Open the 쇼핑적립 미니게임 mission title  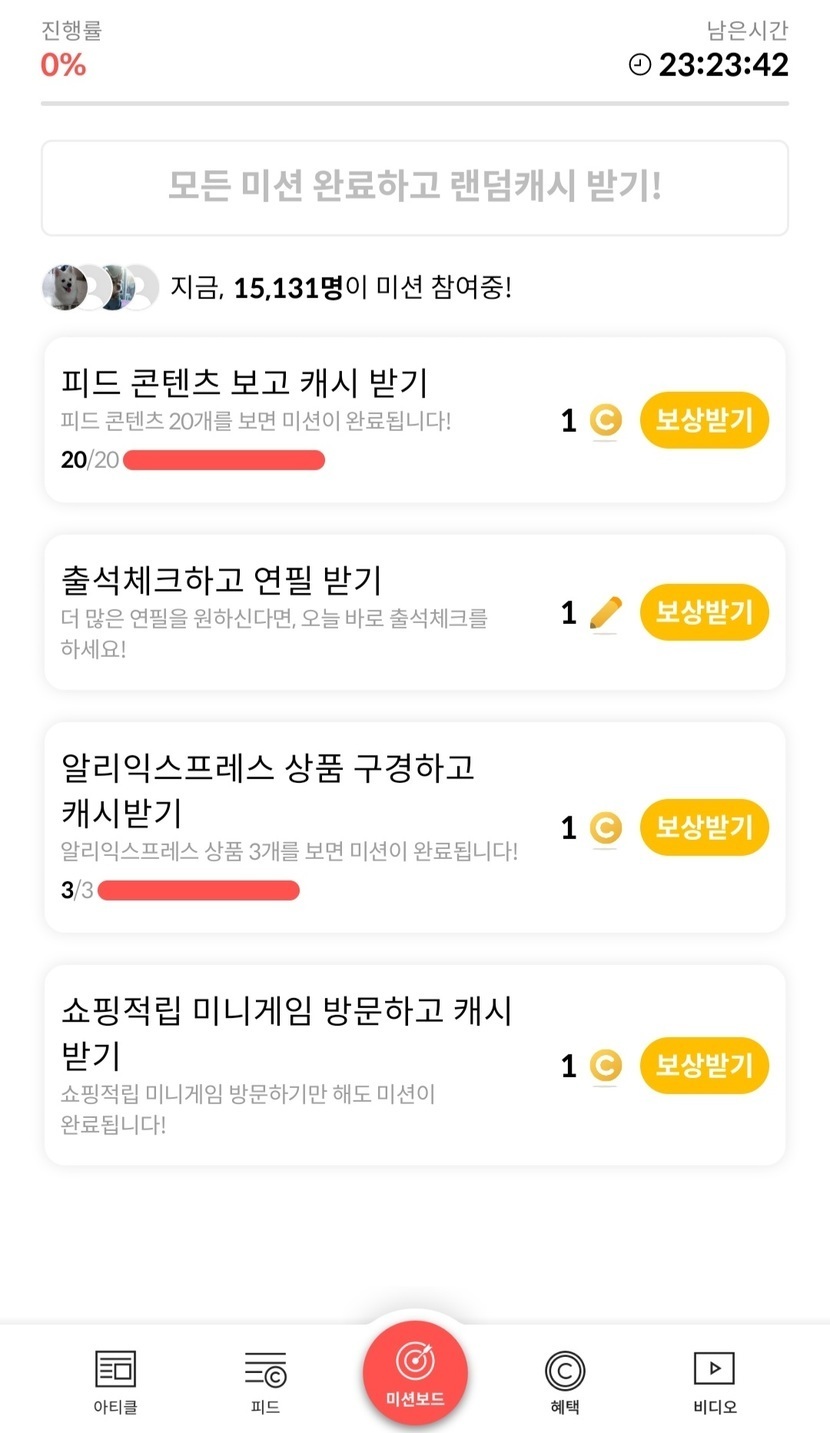286,1032
